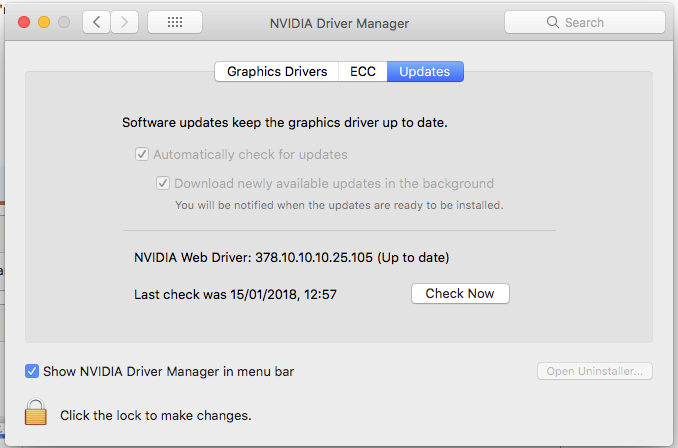Click the NVIDIA Web Driver version text

tap(291, 258)
